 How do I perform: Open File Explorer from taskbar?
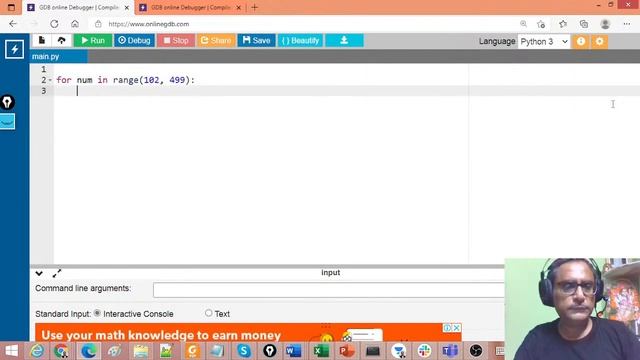141,351
